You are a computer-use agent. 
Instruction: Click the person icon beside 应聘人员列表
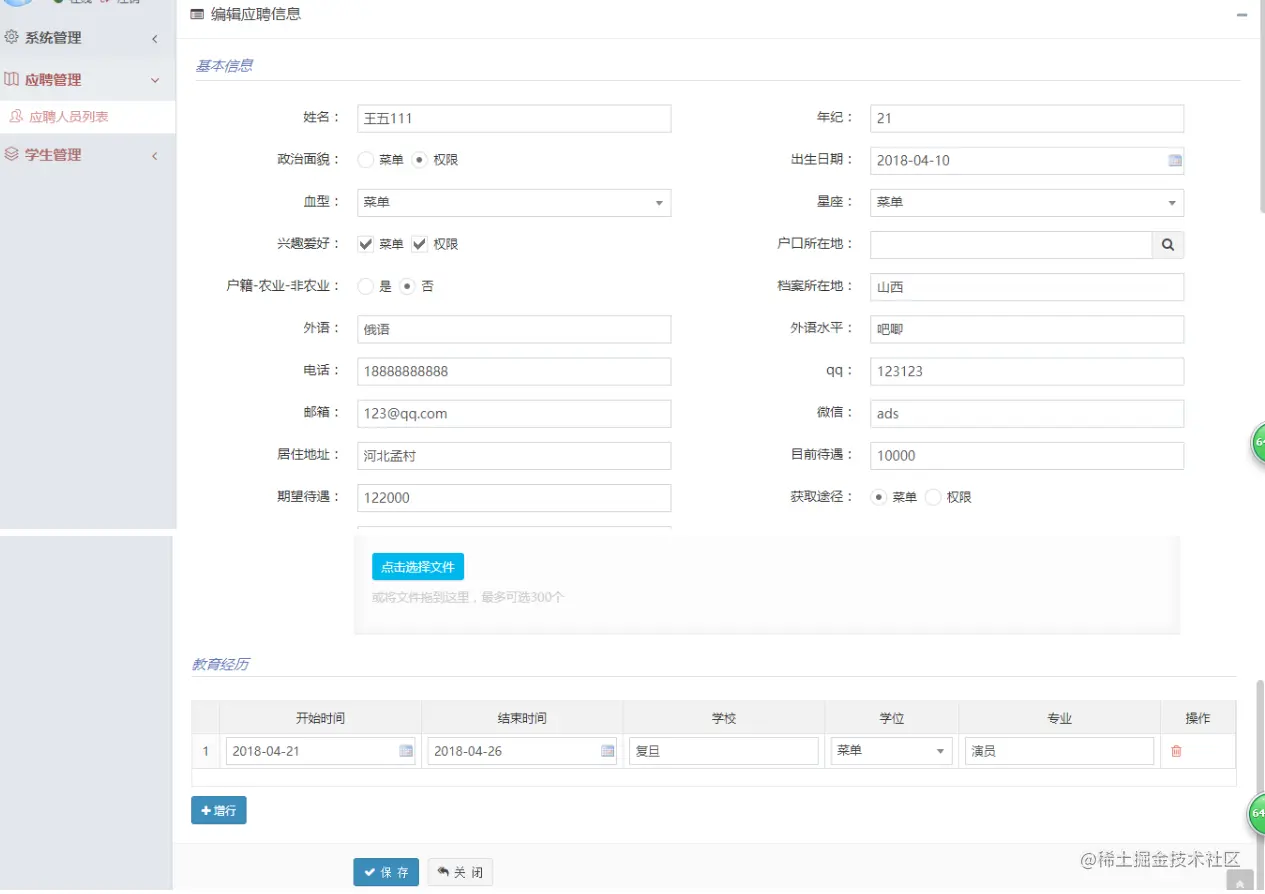click(16, 117)
